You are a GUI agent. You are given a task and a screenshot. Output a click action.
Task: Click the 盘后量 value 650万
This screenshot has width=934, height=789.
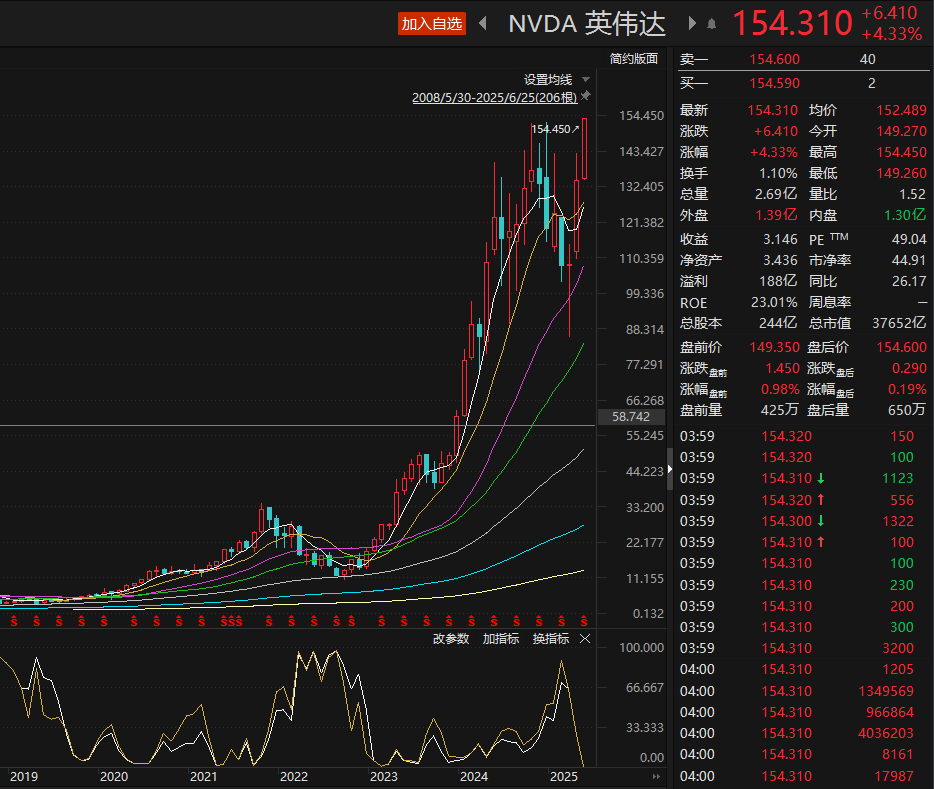[x=907, y=410]
